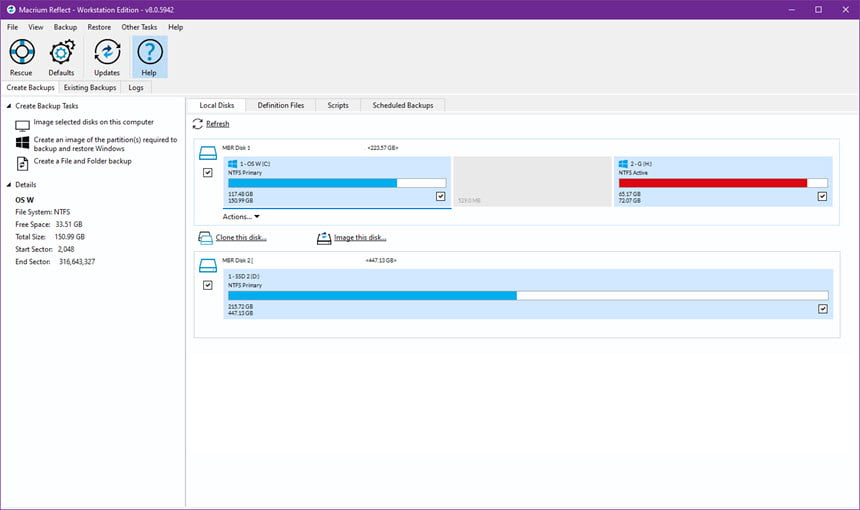Screen dimensions: 860x510
Task: Click the Image this disk icon
Action: point(324,238)
